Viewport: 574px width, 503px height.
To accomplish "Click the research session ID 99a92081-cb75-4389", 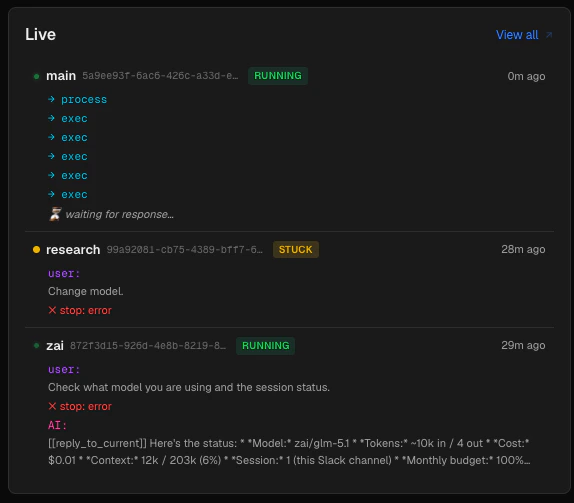I will (x=184, y=250).
